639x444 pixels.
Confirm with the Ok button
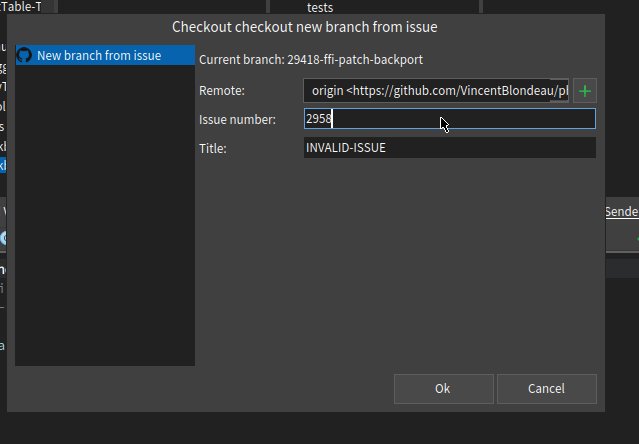coord(444,389)
